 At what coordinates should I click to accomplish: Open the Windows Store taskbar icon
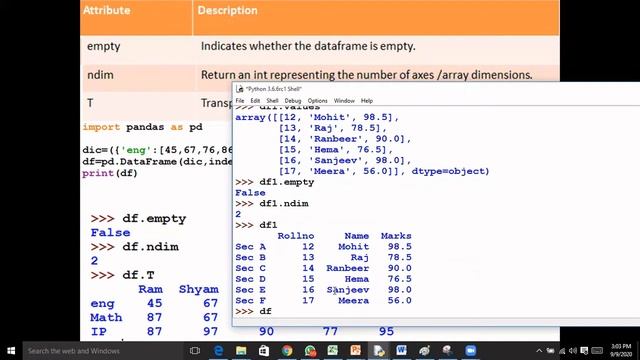[x=264, y=351]
